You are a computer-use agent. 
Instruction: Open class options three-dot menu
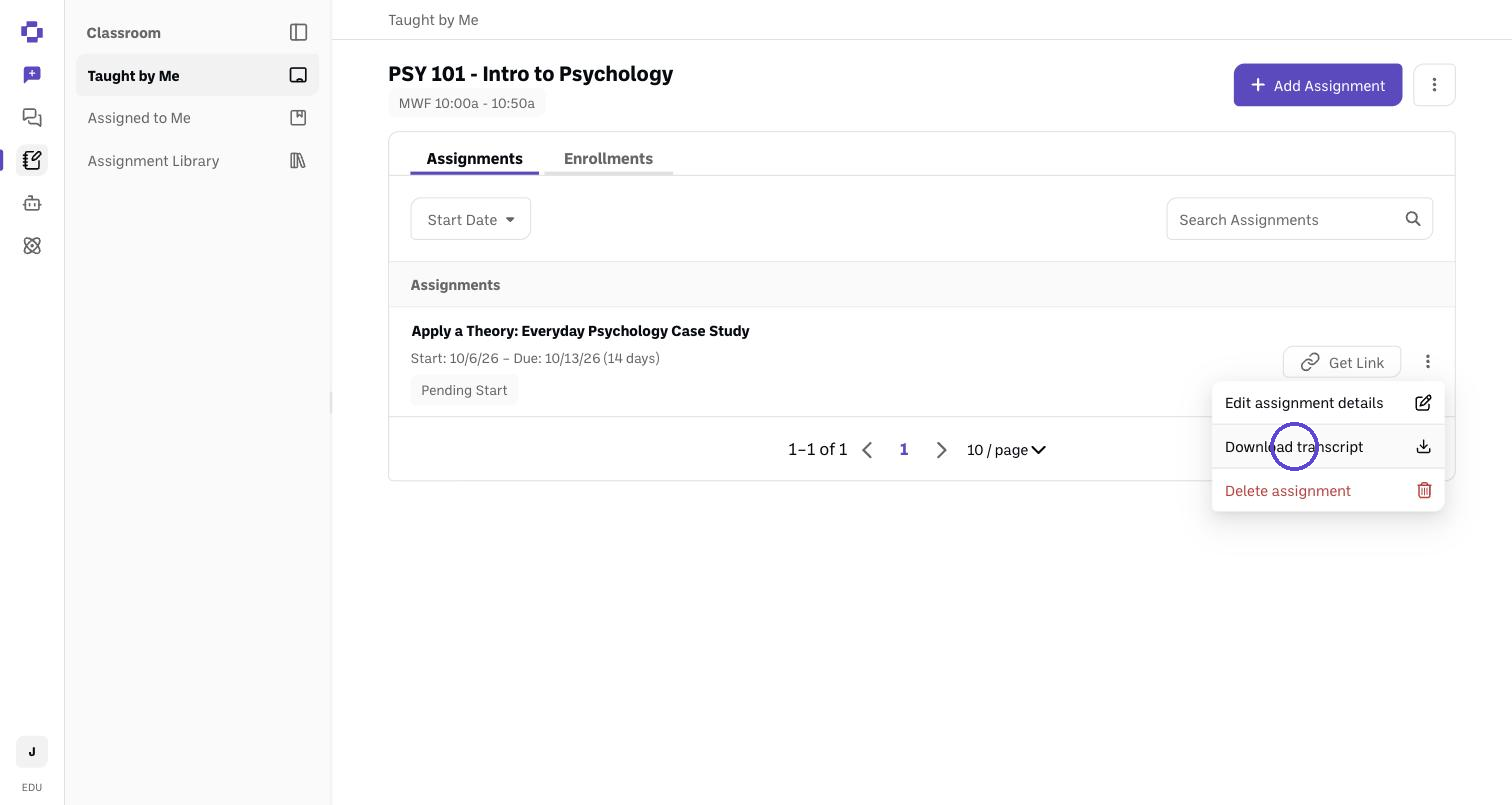click(1434, 85)
